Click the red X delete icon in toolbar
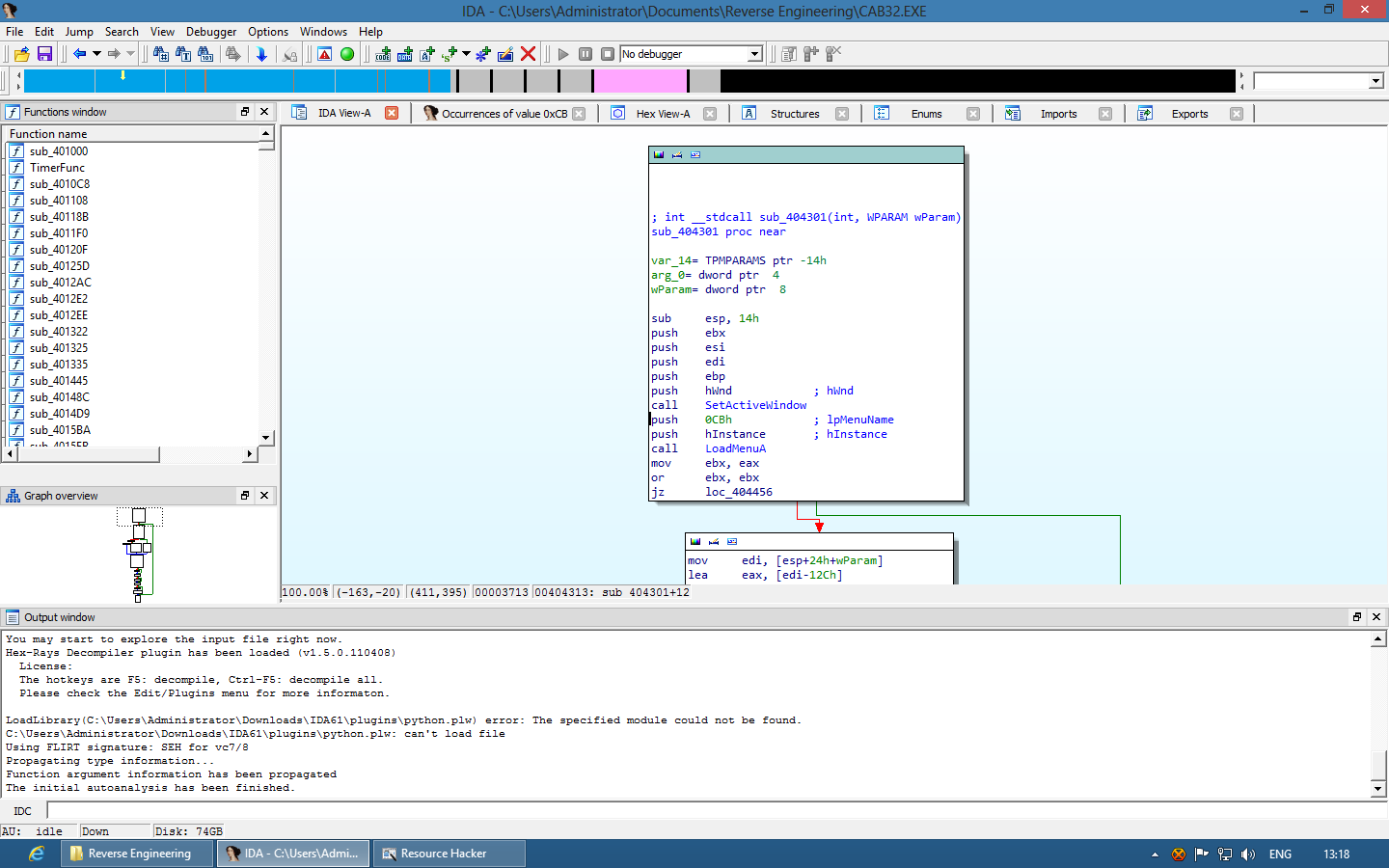Viewport: 1389px width, 868px height. pyautogui.click(x=528, y=54)
